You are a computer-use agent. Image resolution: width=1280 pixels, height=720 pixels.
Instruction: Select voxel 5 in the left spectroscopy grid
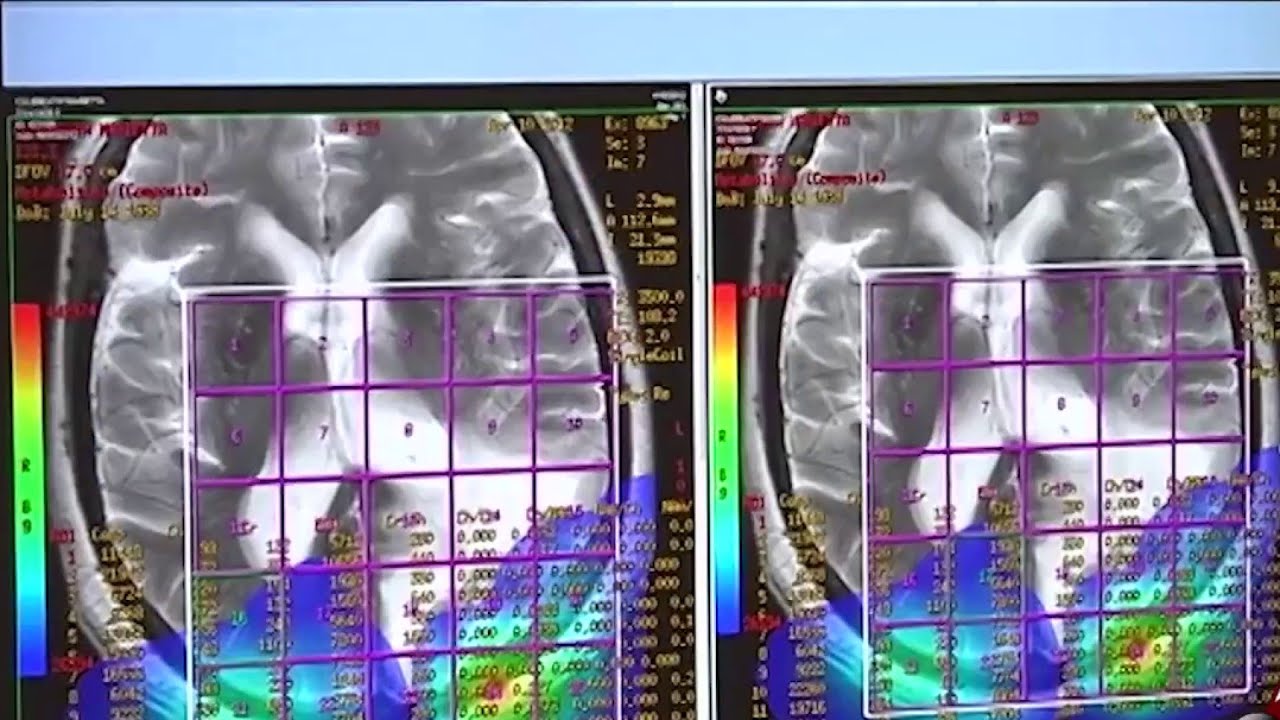tap(573, 336)
